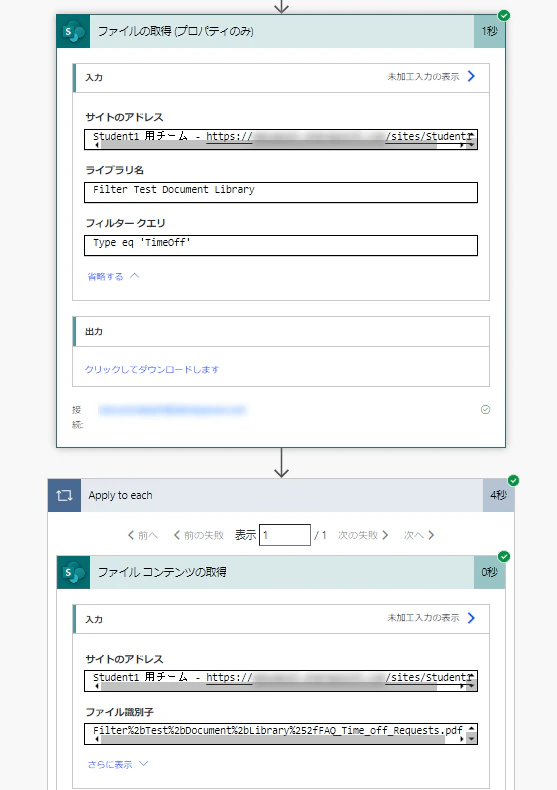Click green success checkmark on Apply to each
Screen dimensions: 557x790
513,480
